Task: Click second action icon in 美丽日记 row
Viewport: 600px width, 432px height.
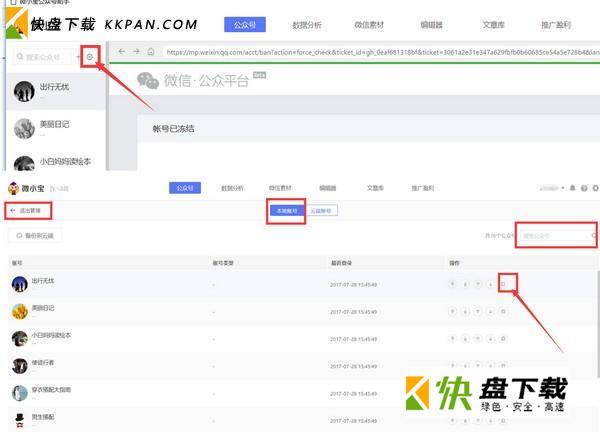Action: pos(465,311)
